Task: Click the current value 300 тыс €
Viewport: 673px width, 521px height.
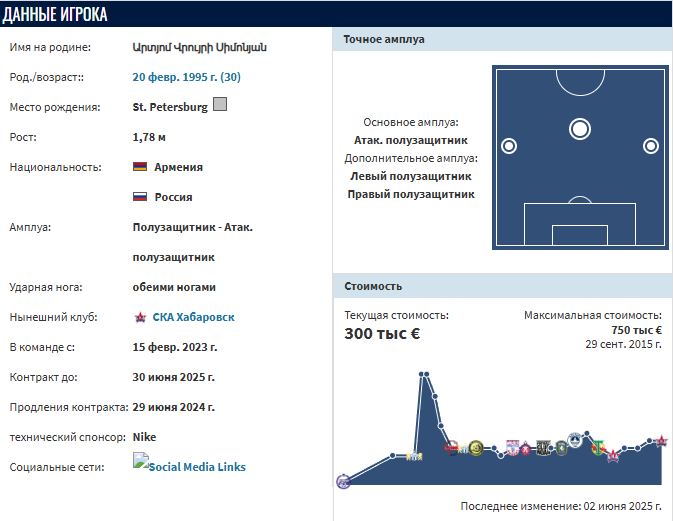Action: (x=382, y=333)
